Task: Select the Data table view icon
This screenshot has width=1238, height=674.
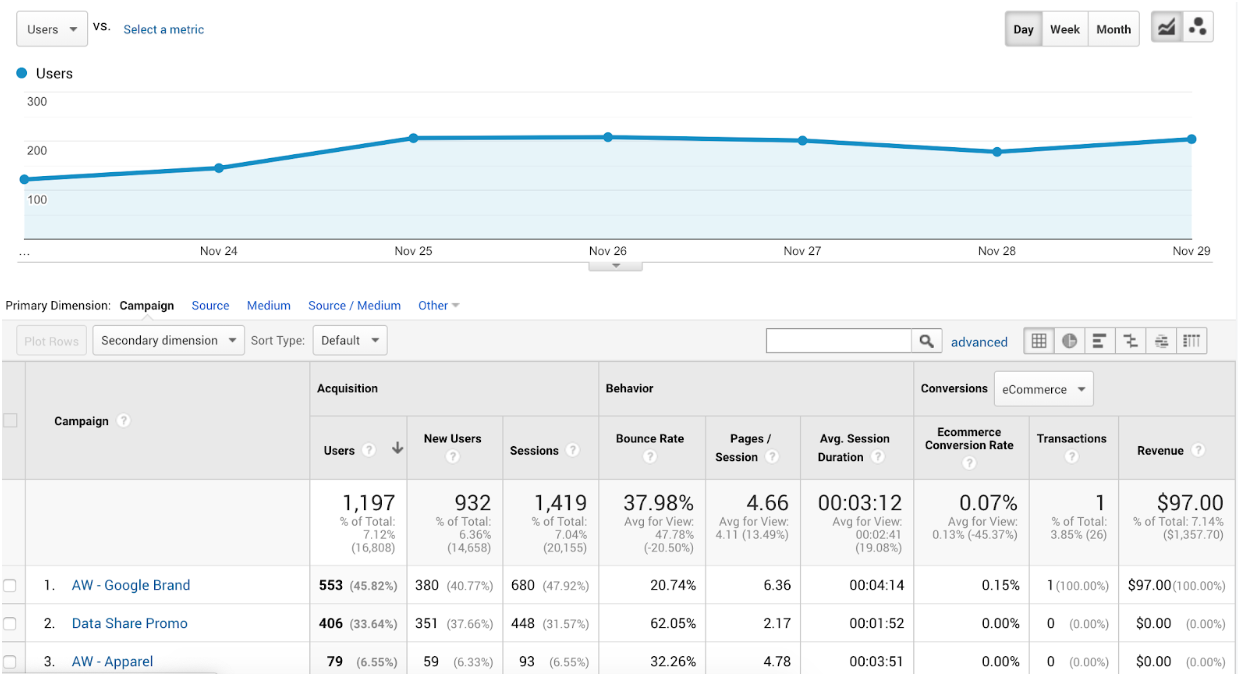Action: pos(1039,341)
